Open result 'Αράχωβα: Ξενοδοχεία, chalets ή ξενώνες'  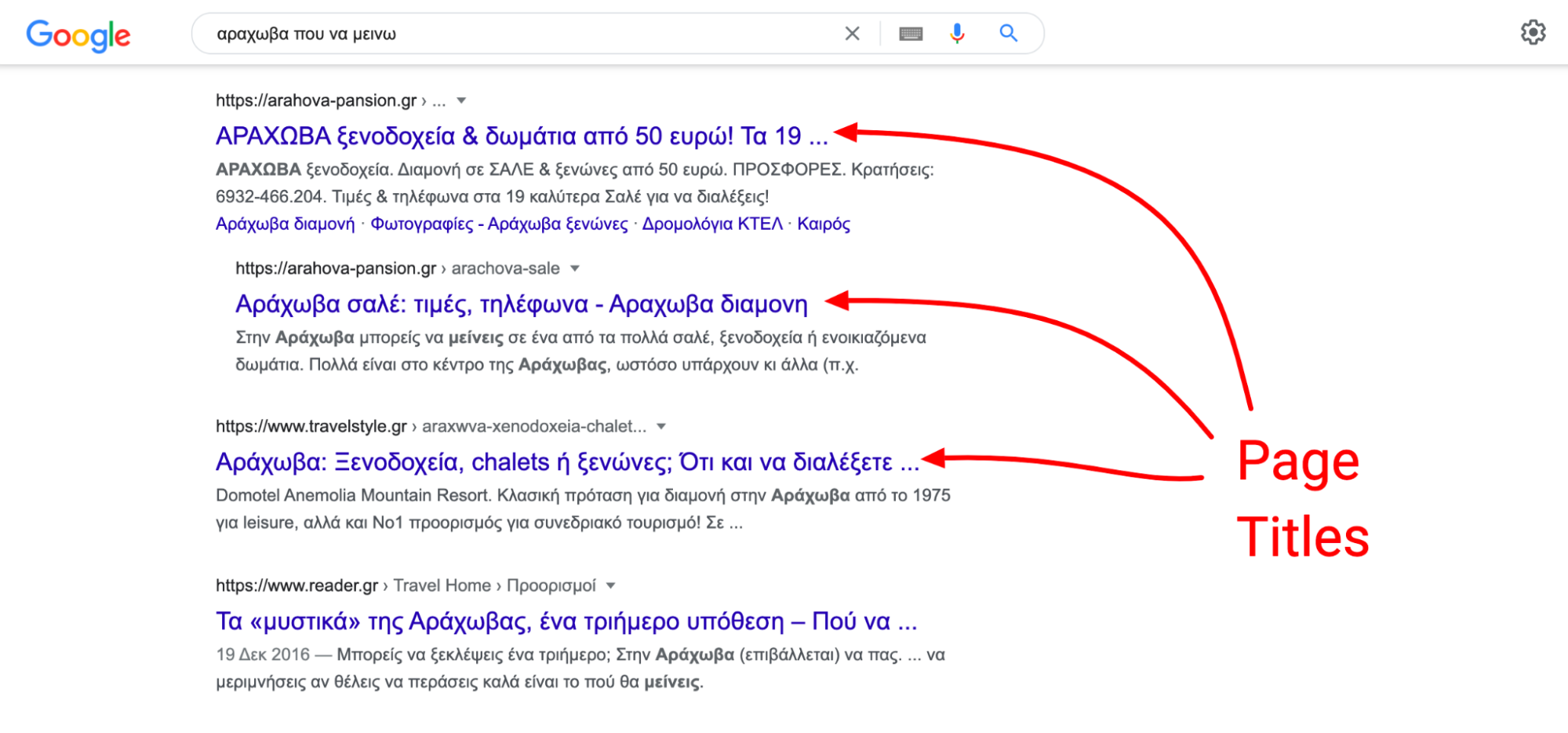point(567,461)
